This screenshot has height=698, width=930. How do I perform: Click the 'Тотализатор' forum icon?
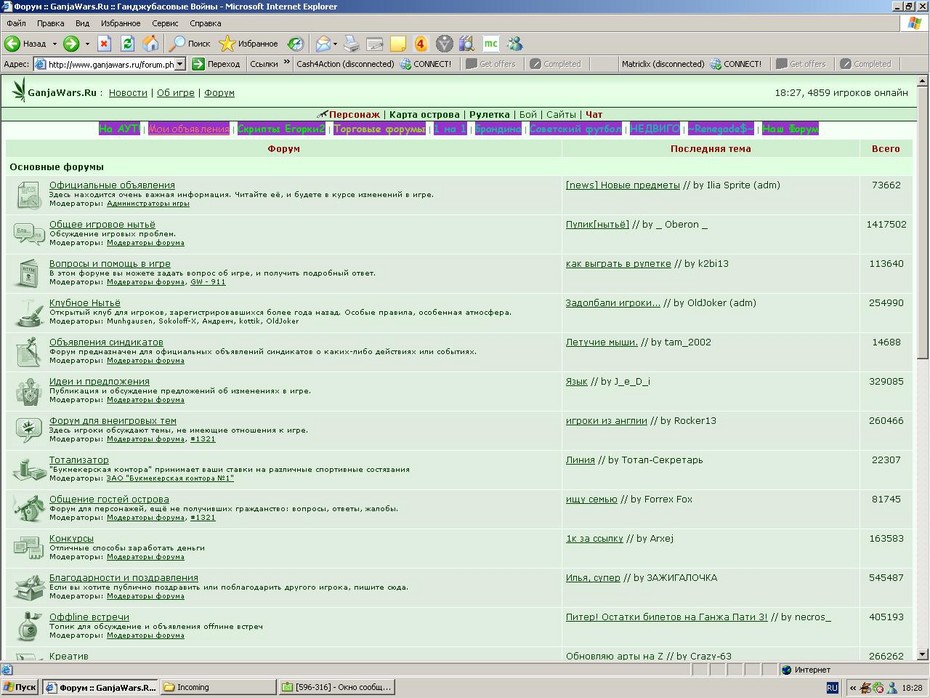coord(28,470)
